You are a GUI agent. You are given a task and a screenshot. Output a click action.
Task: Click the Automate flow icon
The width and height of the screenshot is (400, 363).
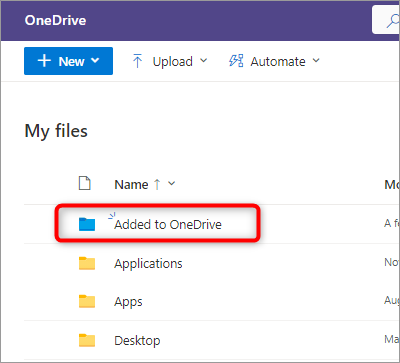[x=236, y=61]
